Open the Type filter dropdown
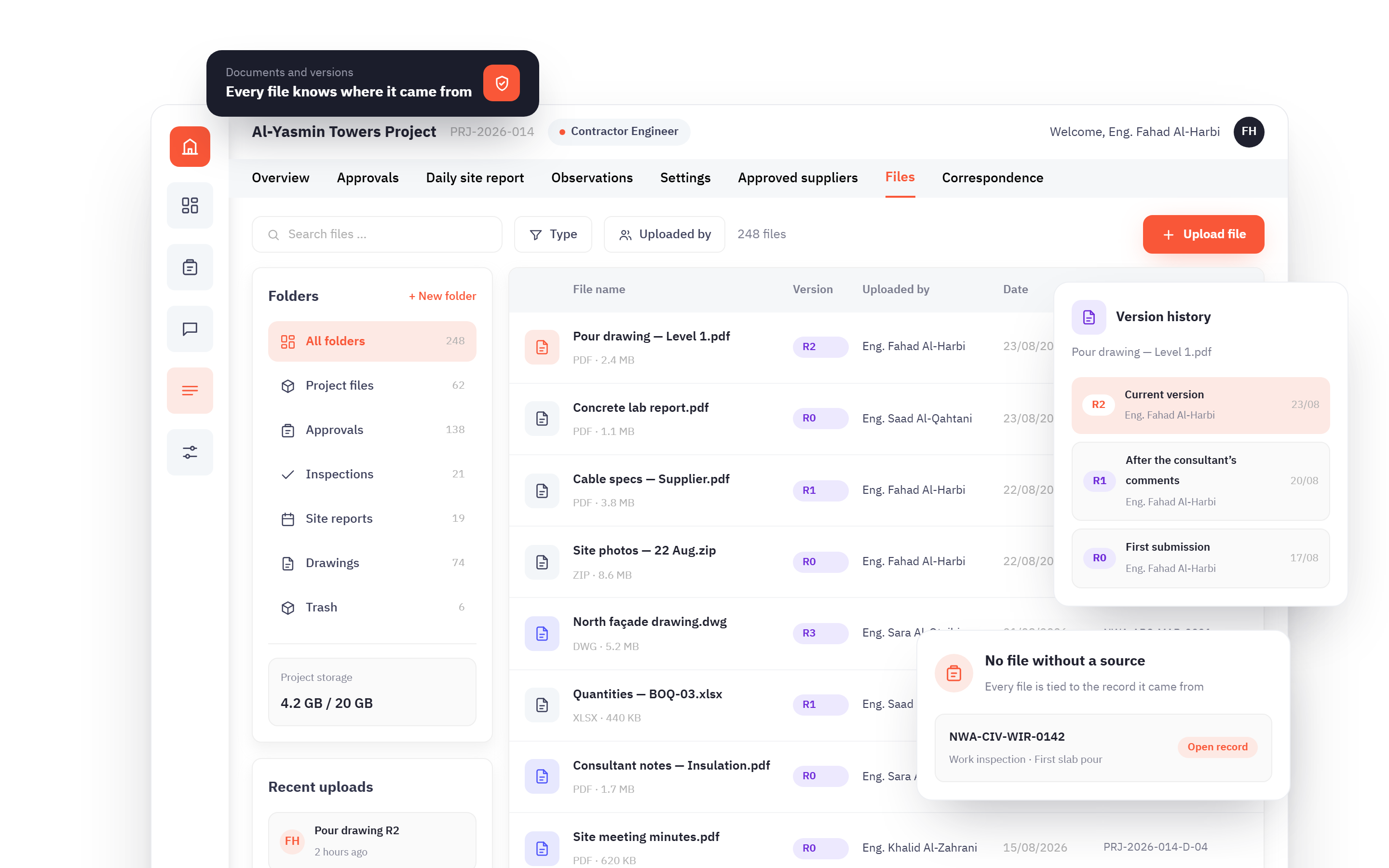 click(553, 234)
